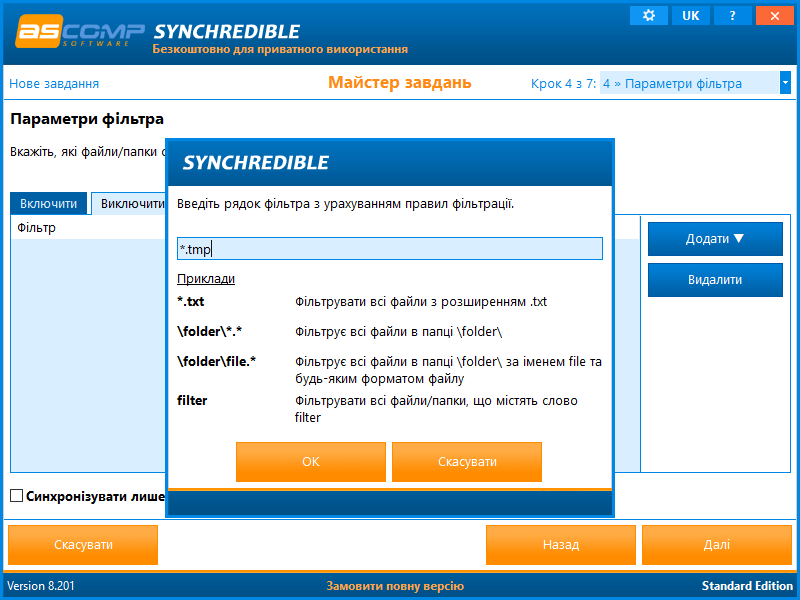Click the 'Безкоштовно для приватного використання' text
This screenshot has height=600, width=800.
tap(280, 49)
